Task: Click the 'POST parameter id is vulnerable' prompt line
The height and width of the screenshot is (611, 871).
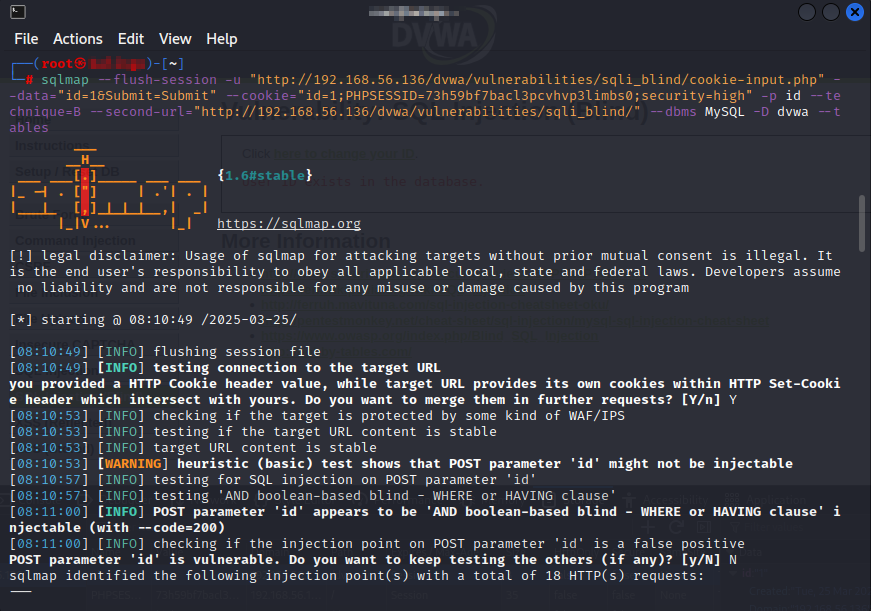Action: click(373, 560)
